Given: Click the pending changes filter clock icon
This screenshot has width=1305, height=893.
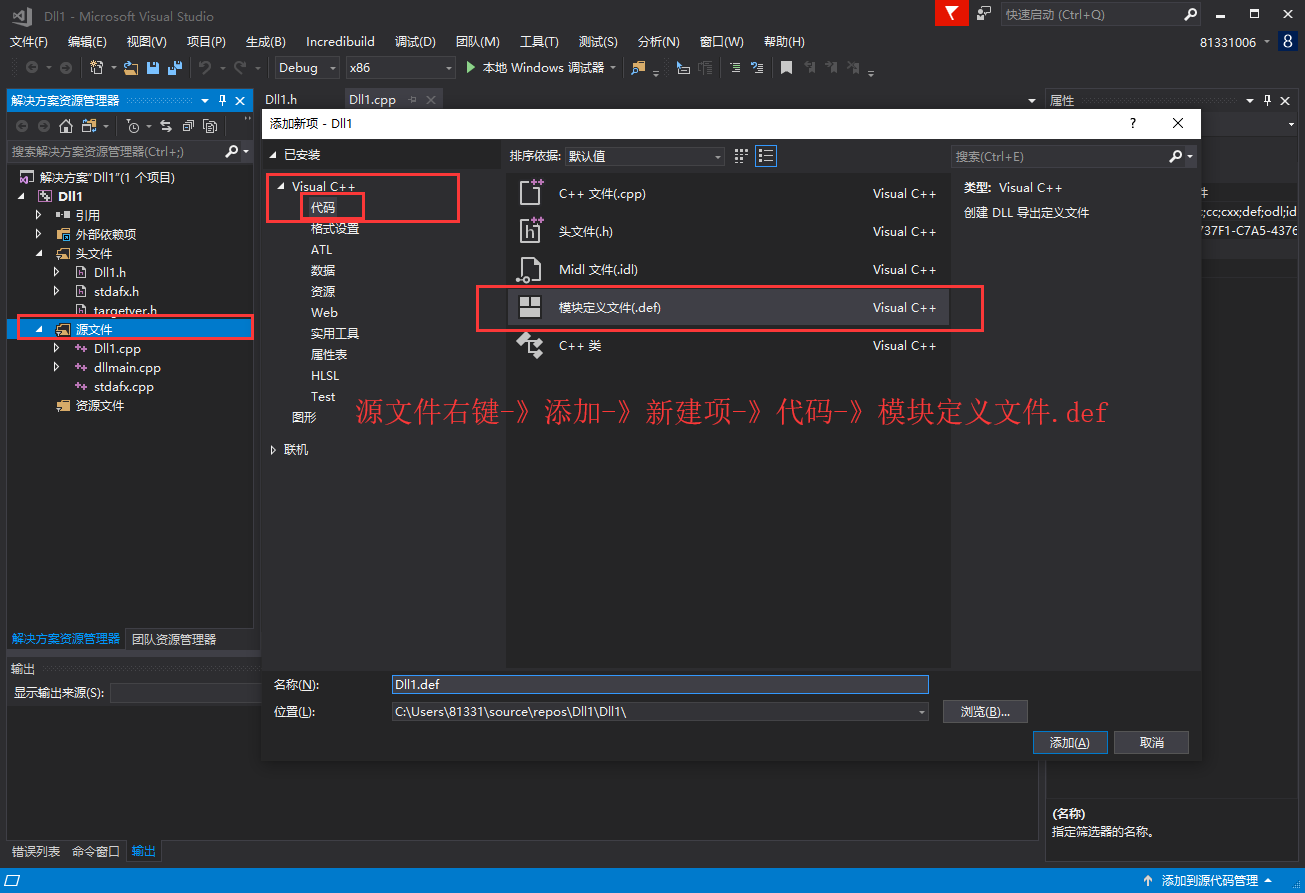Looking at the screenshot, I should (x=132, y=126).
